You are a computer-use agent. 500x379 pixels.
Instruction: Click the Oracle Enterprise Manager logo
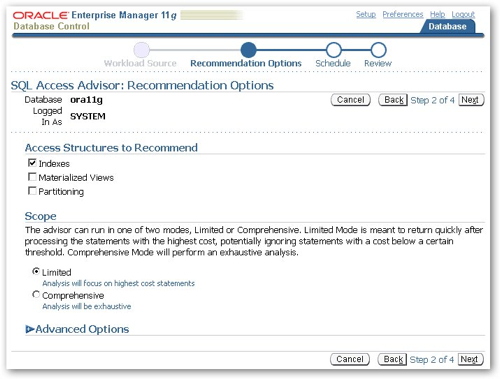(x=94, y=15)
